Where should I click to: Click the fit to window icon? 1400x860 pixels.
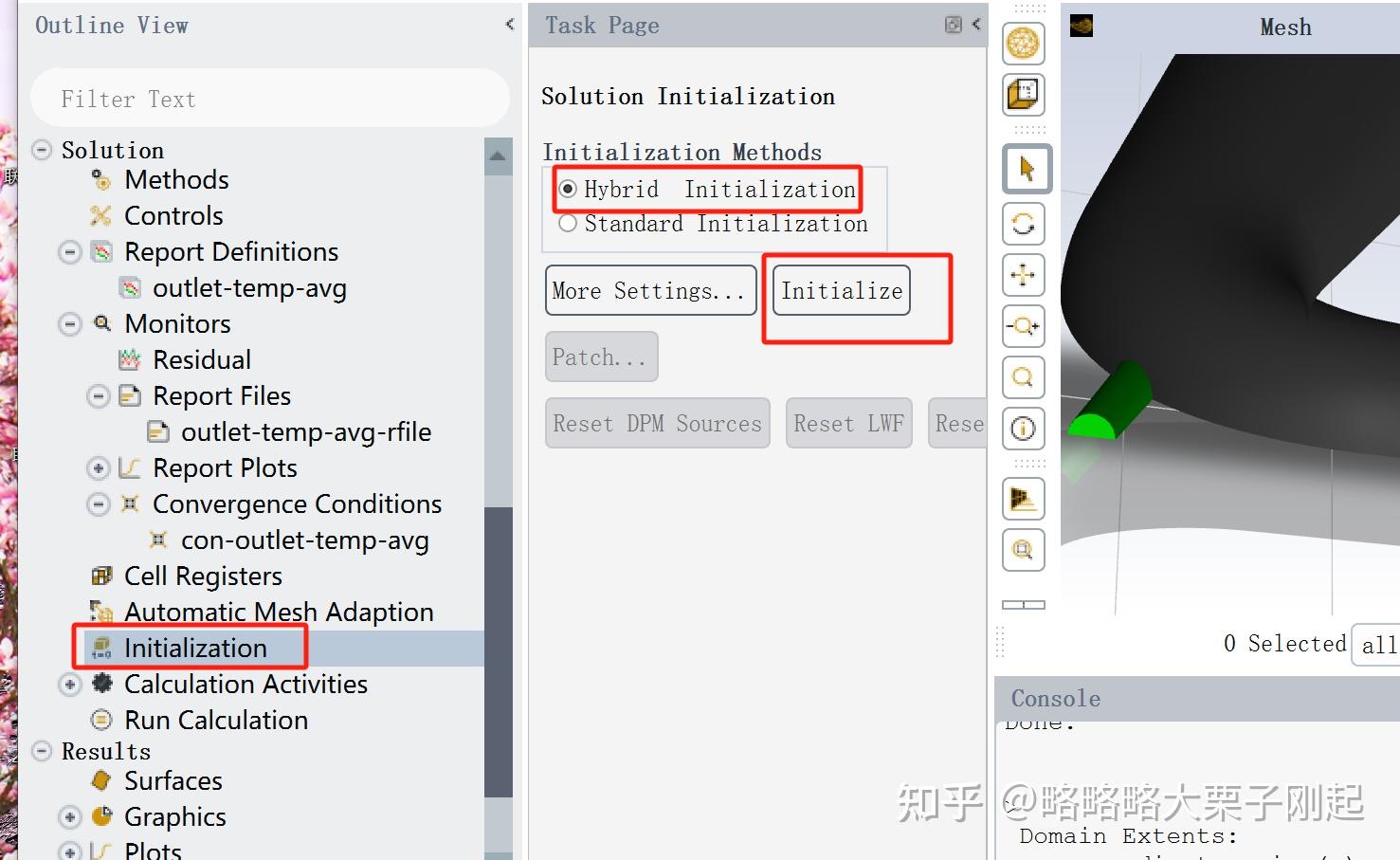(x=1023, y=550)
